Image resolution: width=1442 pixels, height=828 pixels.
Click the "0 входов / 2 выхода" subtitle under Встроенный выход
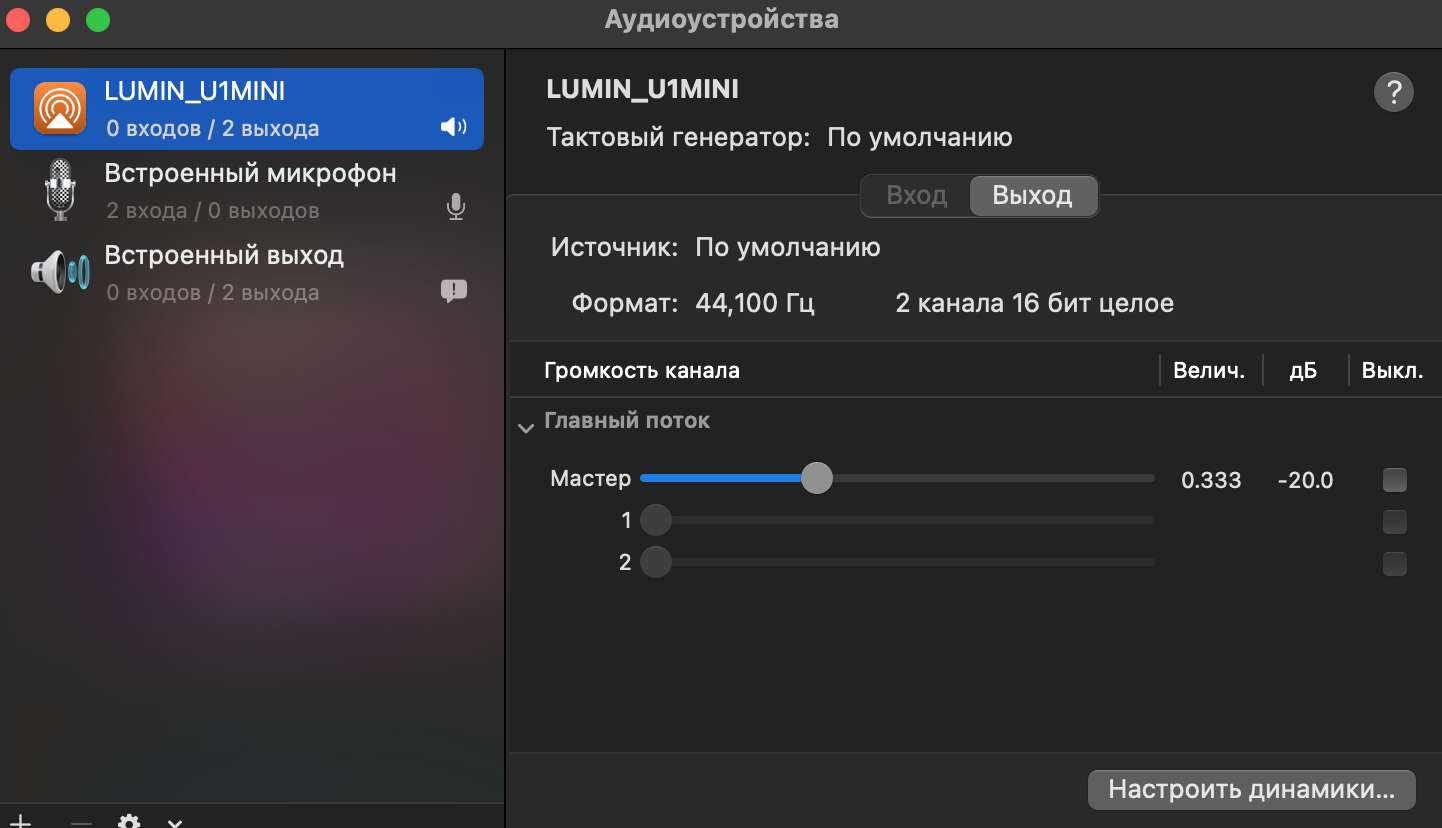pos(213,293)
